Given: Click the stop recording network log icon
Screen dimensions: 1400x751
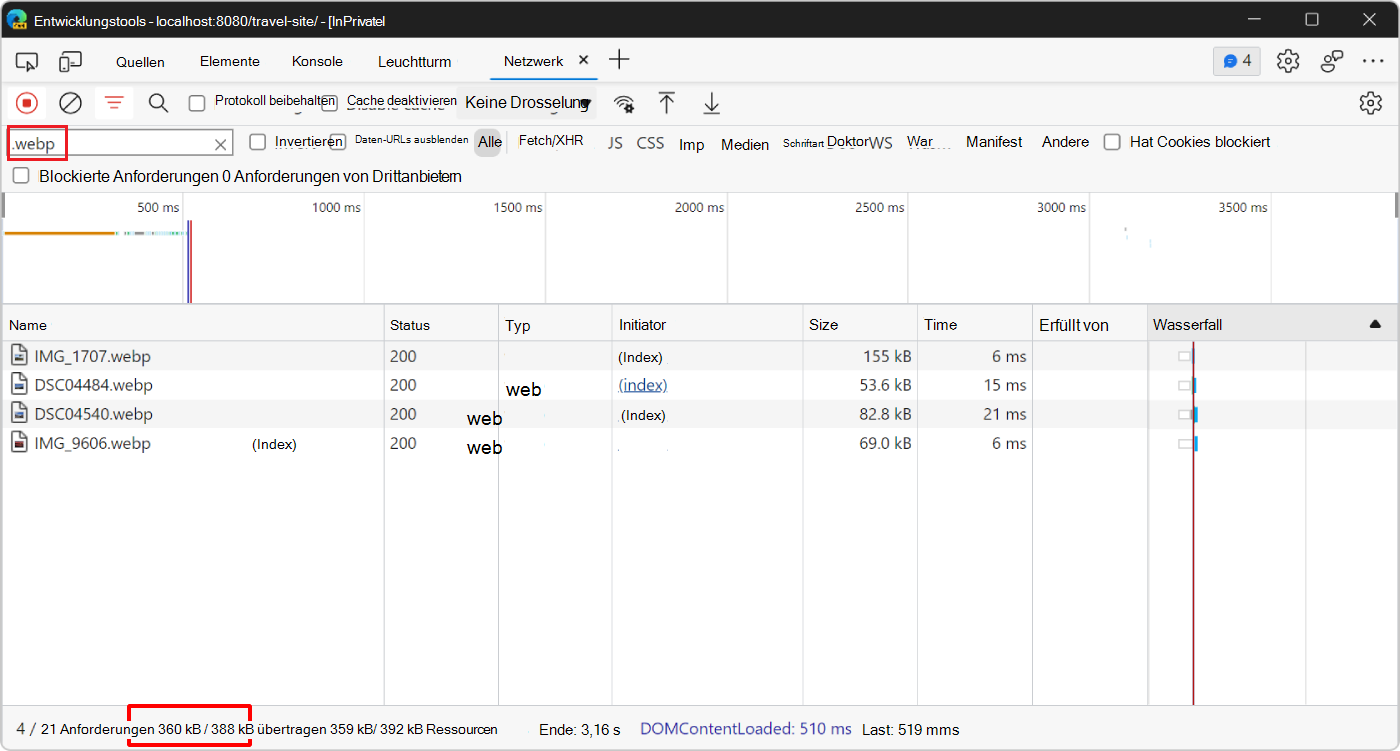Looking at the screenshot, I should (x=27, y=103).
